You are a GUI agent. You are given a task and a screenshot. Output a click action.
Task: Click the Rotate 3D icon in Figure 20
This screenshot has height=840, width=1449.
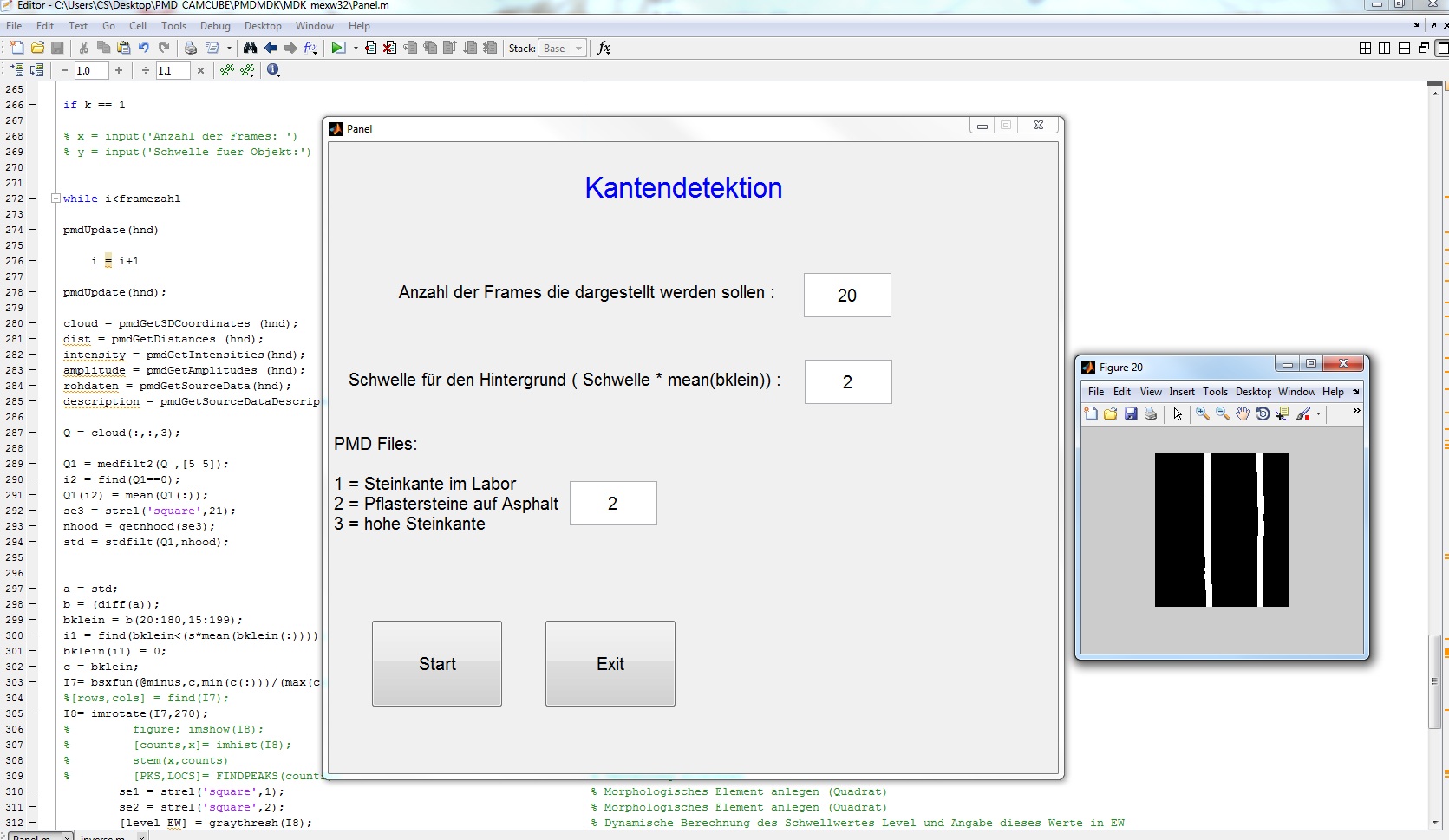(x=1263, y=414)
